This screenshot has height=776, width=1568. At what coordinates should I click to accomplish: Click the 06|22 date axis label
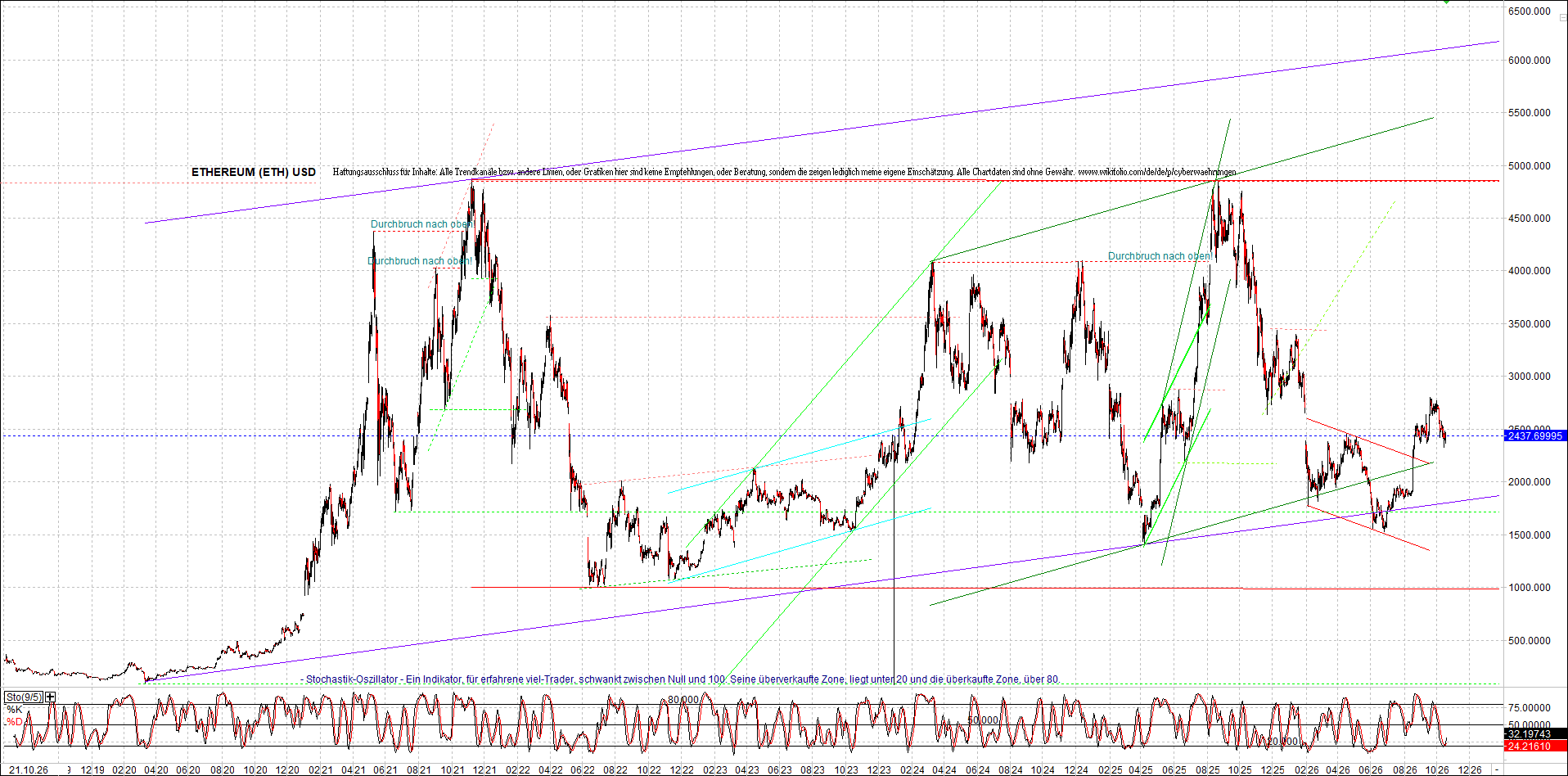(583, 770)
